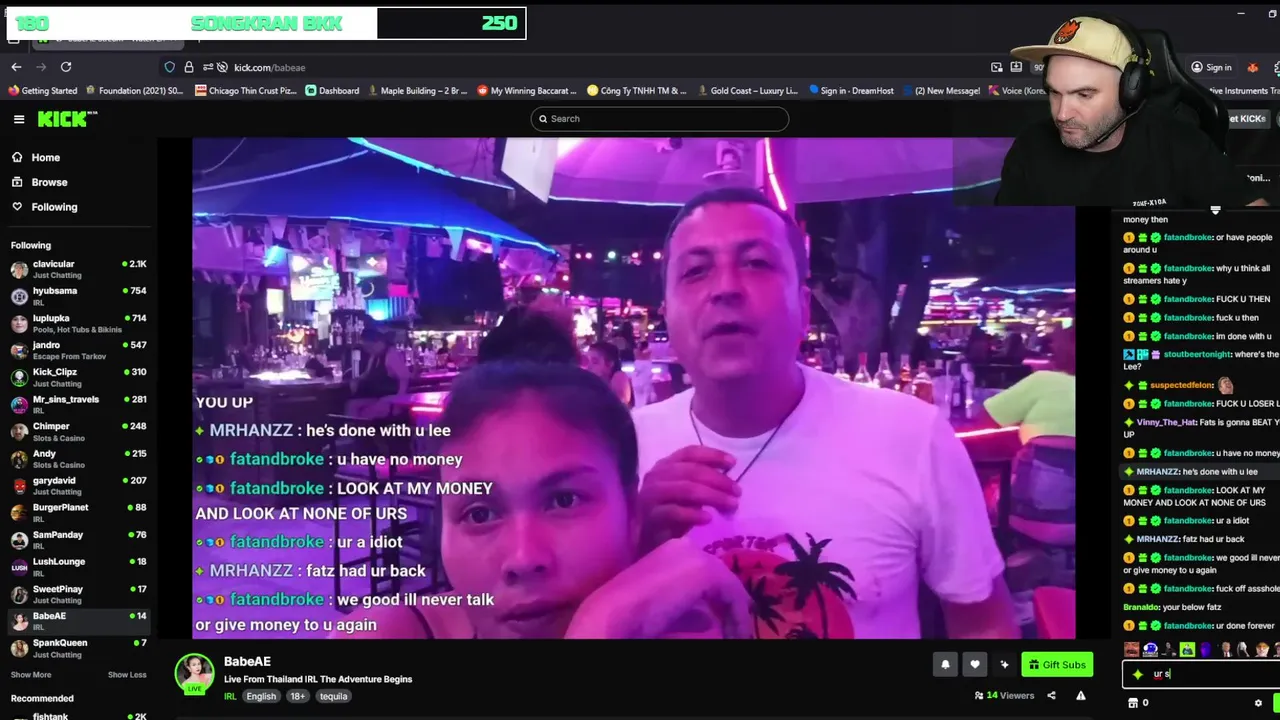Click the sparkle icon beside Gift Subs
The height and width of the screenshot is (720, 1280).
[1005, 665]
